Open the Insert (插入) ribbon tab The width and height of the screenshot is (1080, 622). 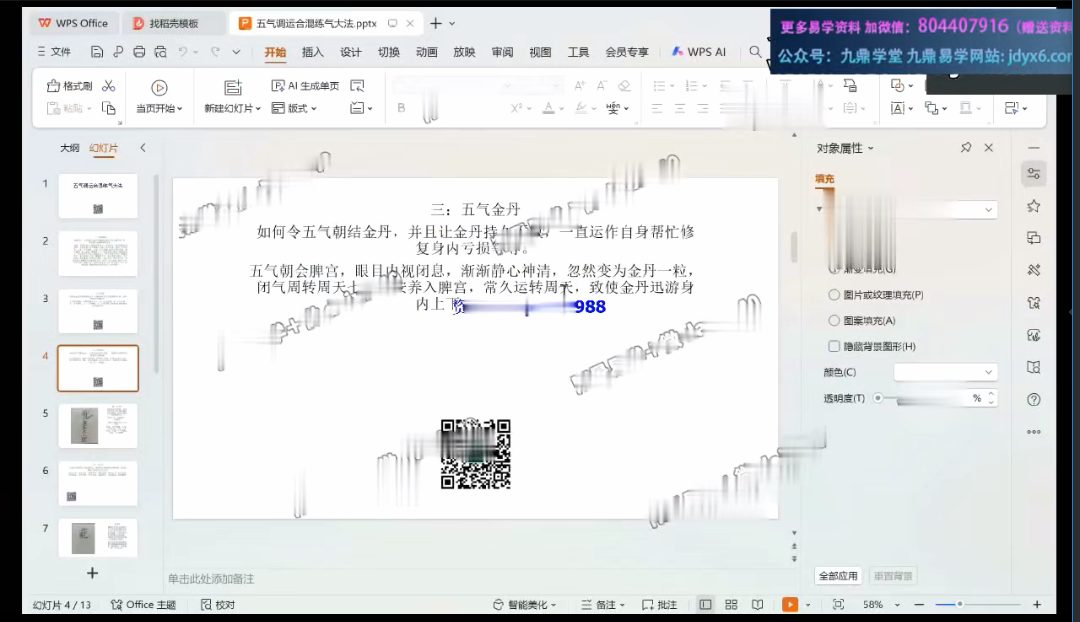[x=312, y=52]
